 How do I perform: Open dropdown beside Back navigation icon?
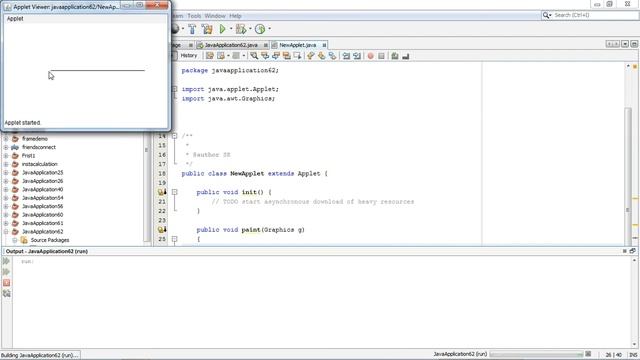pos(228,56)
